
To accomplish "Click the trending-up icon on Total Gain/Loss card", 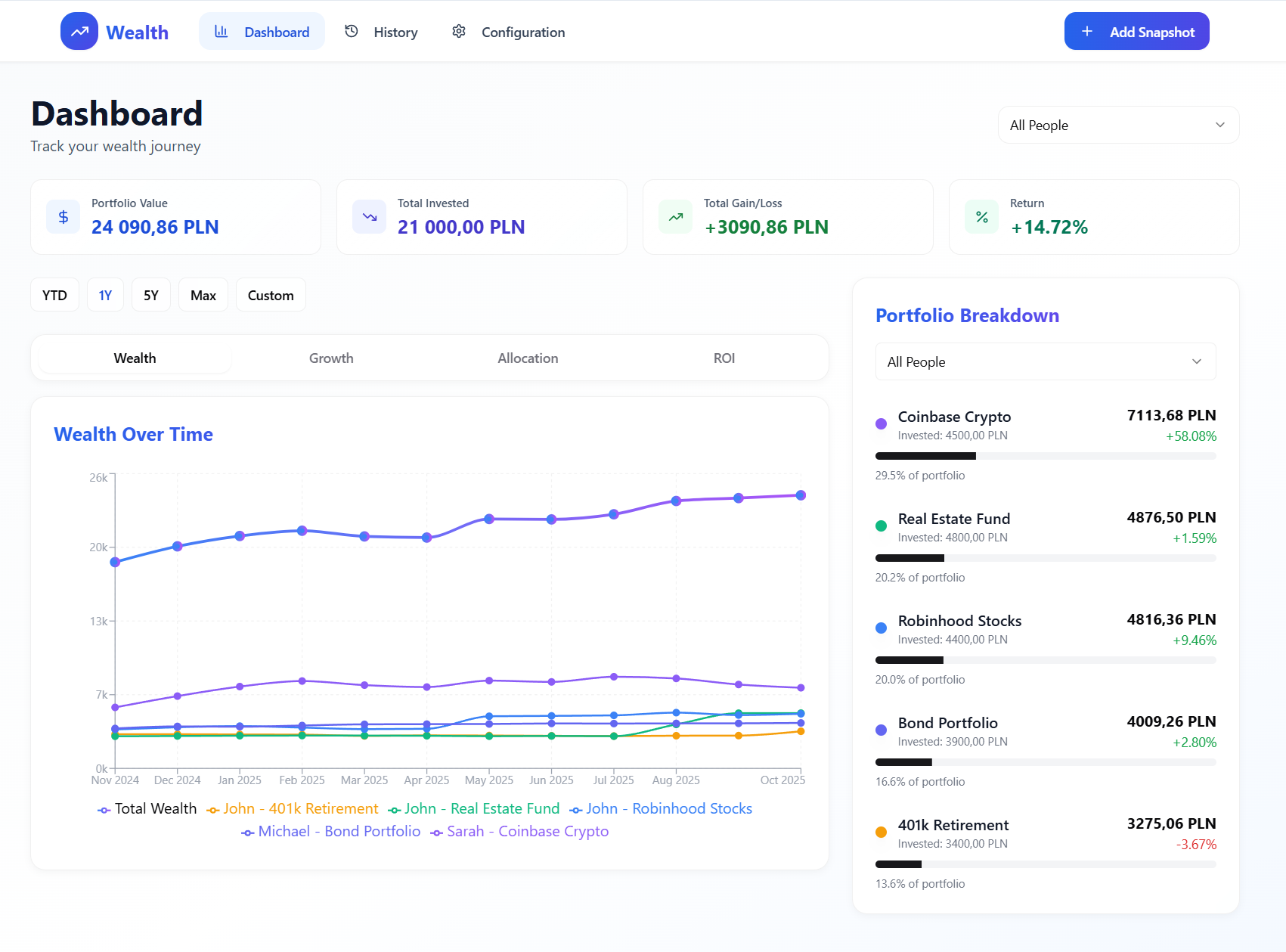I will (x=676, y=217).
